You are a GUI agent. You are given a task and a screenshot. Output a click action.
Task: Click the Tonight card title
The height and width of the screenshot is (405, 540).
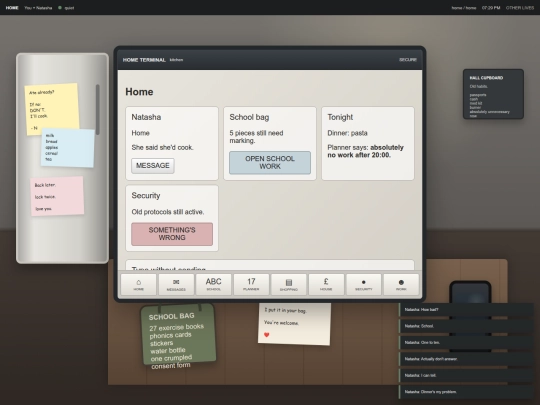(x=340, y=117)
